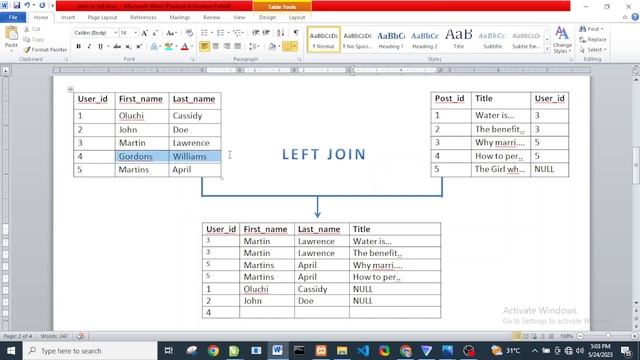Align text to center
This screenshot has height=360, width=640.
(x=216, y=47)
